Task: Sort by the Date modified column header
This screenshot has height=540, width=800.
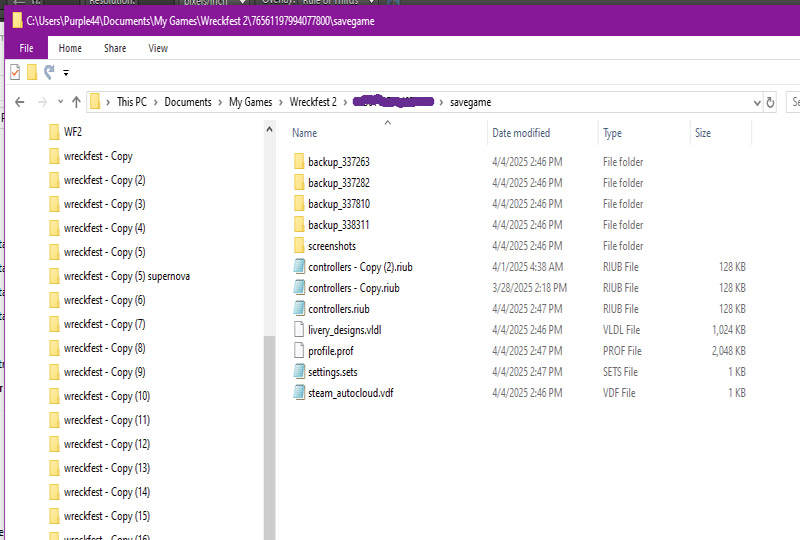Action: pos(521,133)
